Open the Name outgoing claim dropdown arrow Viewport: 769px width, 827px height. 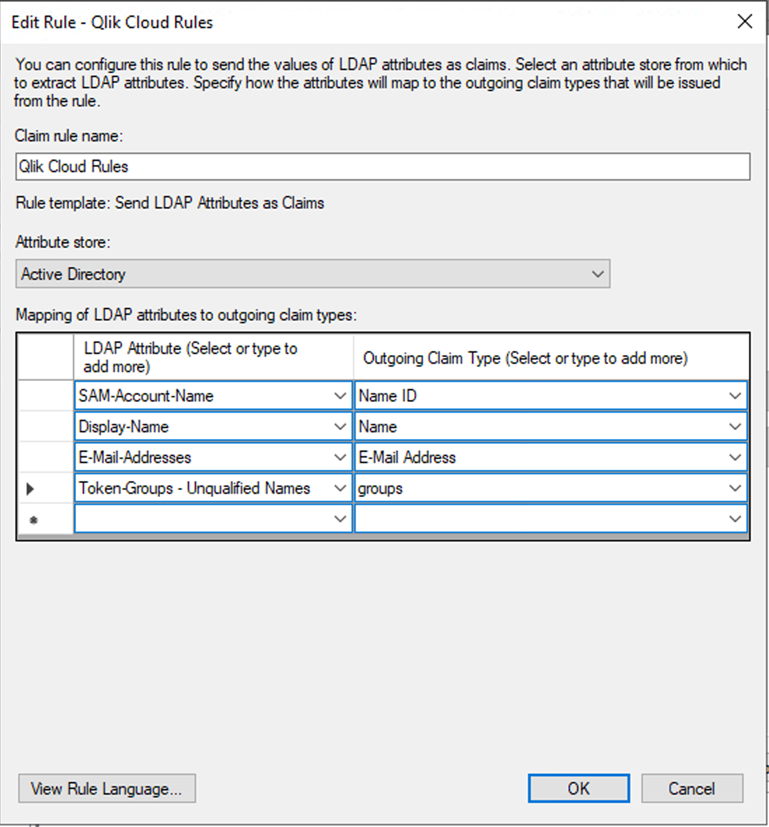pos(736,427)
